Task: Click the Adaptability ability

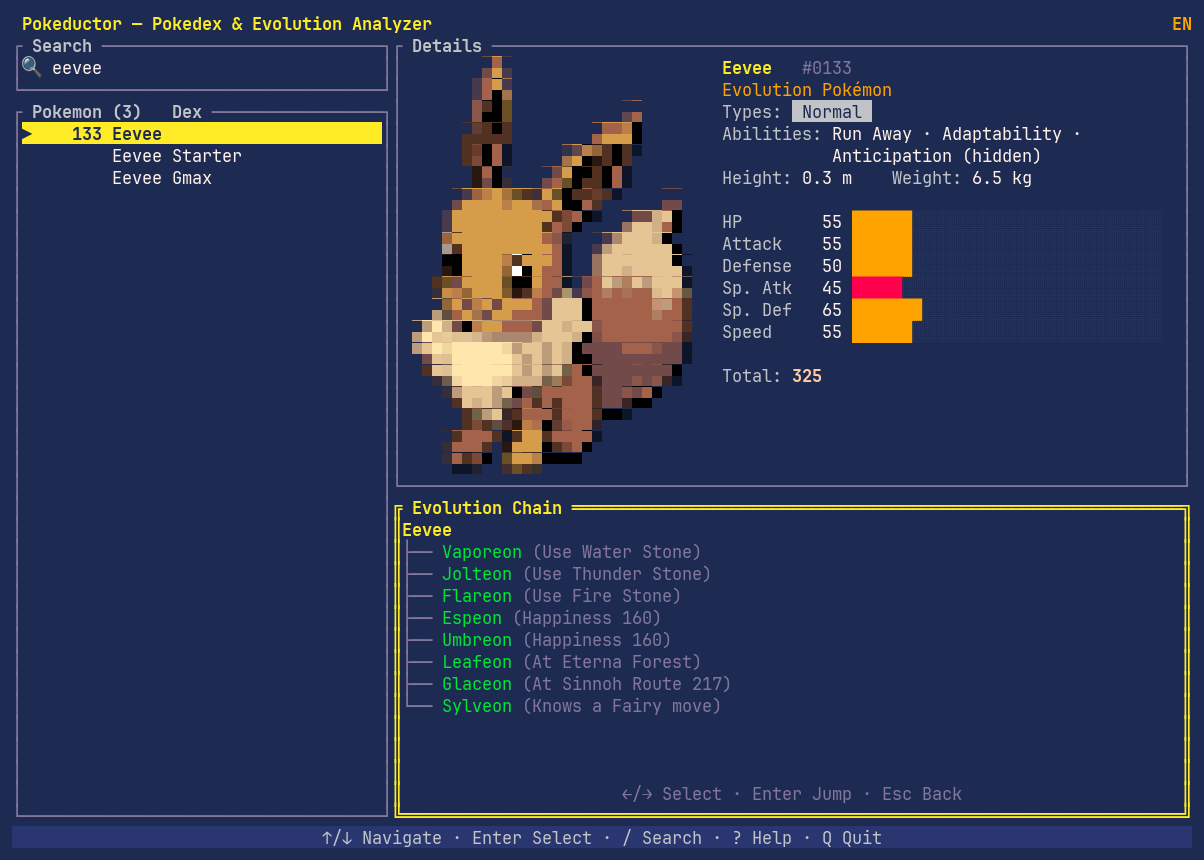Action: (1002, 134)
